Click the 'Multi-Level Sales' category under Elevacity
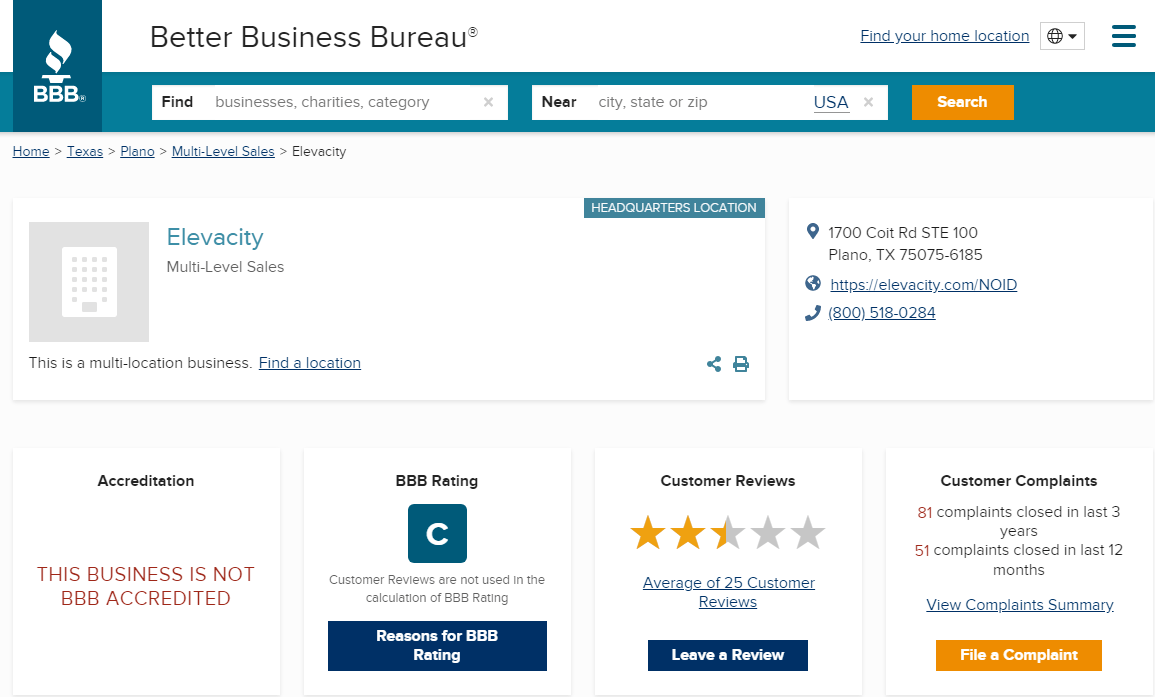 pos(225,267)
